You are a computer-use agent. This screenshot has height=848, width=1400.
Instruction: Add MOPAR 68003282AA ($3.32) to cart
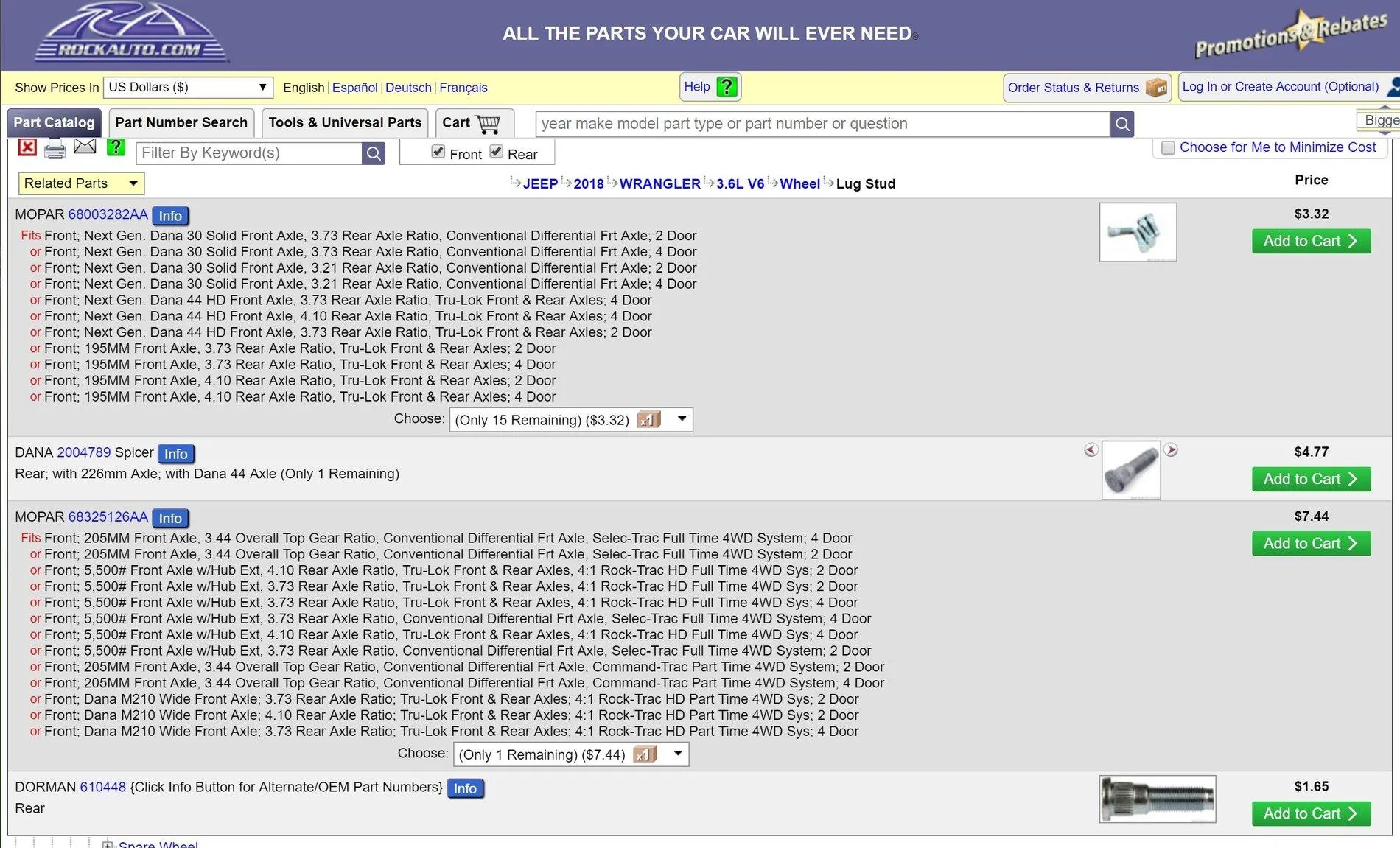1311,242
